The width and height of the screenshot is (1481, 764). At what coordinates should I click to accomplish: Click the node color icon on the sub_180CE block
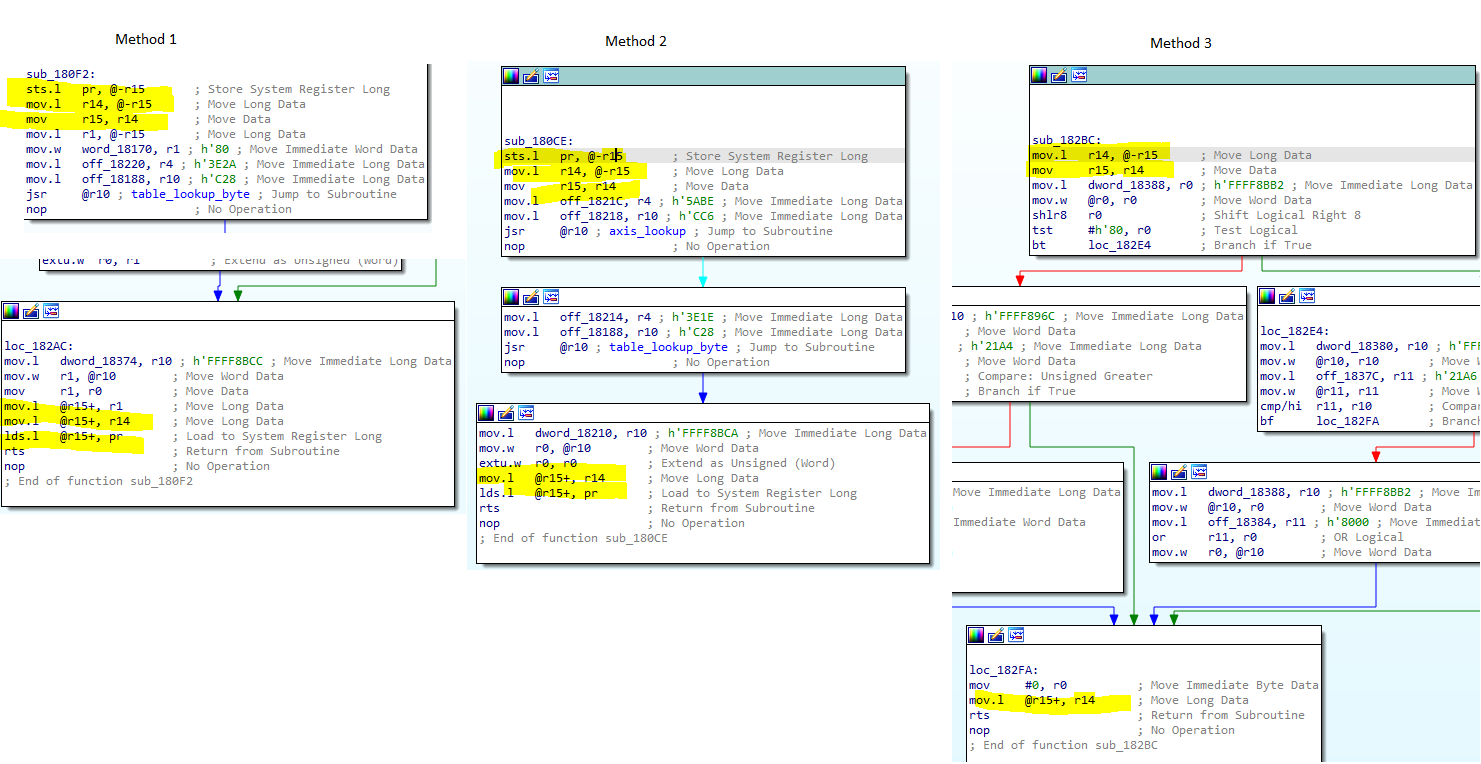(512, 76)
